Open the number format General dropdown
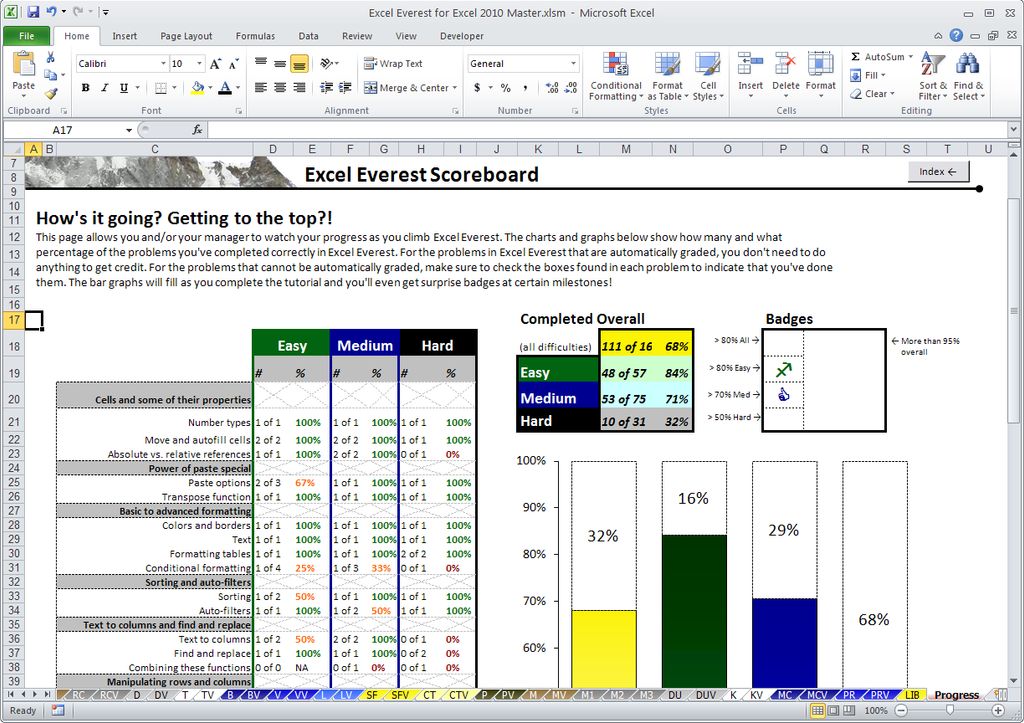This screenshot has height=723, width=1024. (x=573, y=63)
